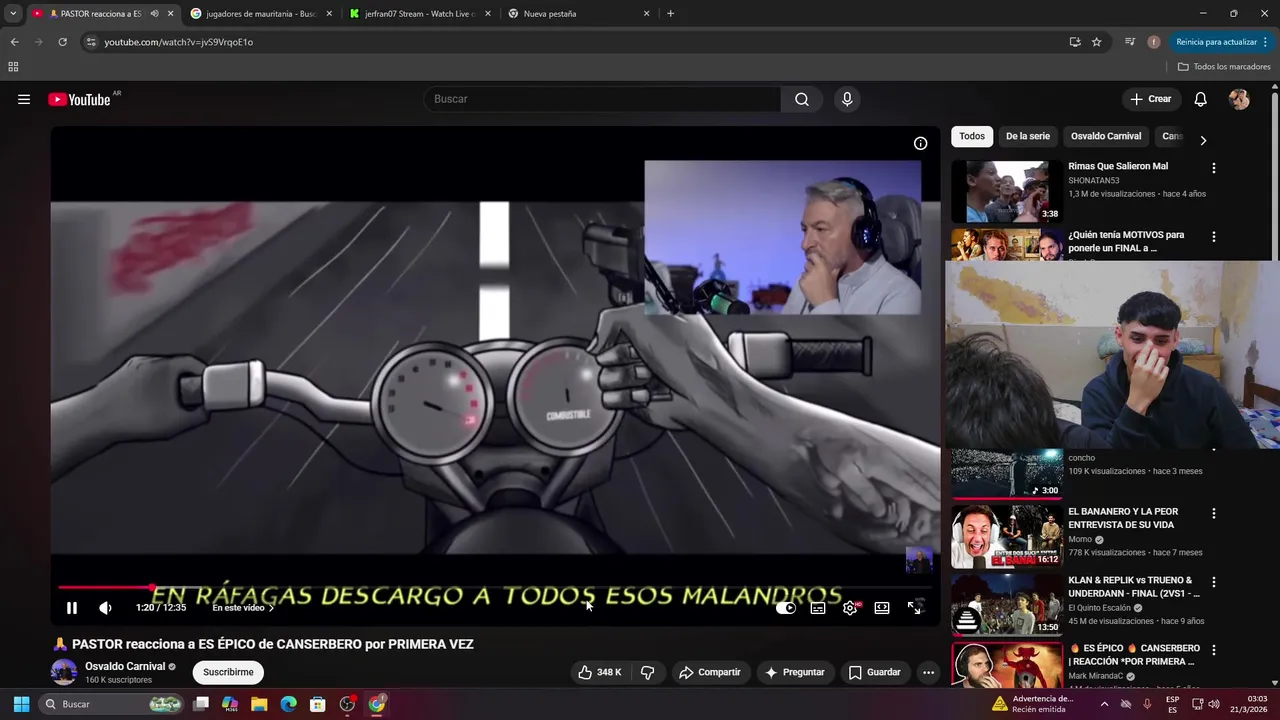Dislike the video
Viewport: 1280px width, 720px height.
click(648, 672)
